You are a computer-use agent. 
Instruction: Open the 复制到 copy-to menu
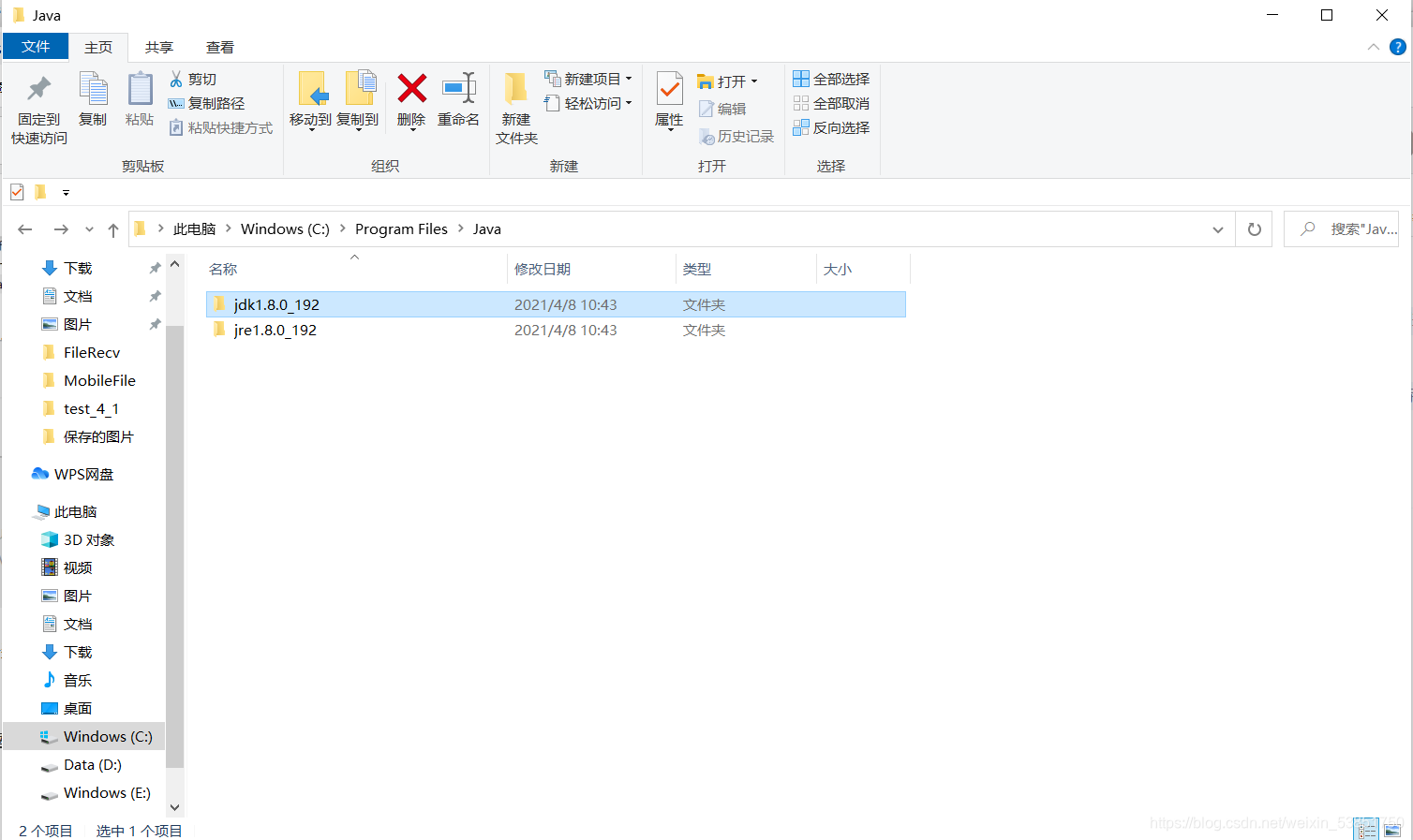357,101
